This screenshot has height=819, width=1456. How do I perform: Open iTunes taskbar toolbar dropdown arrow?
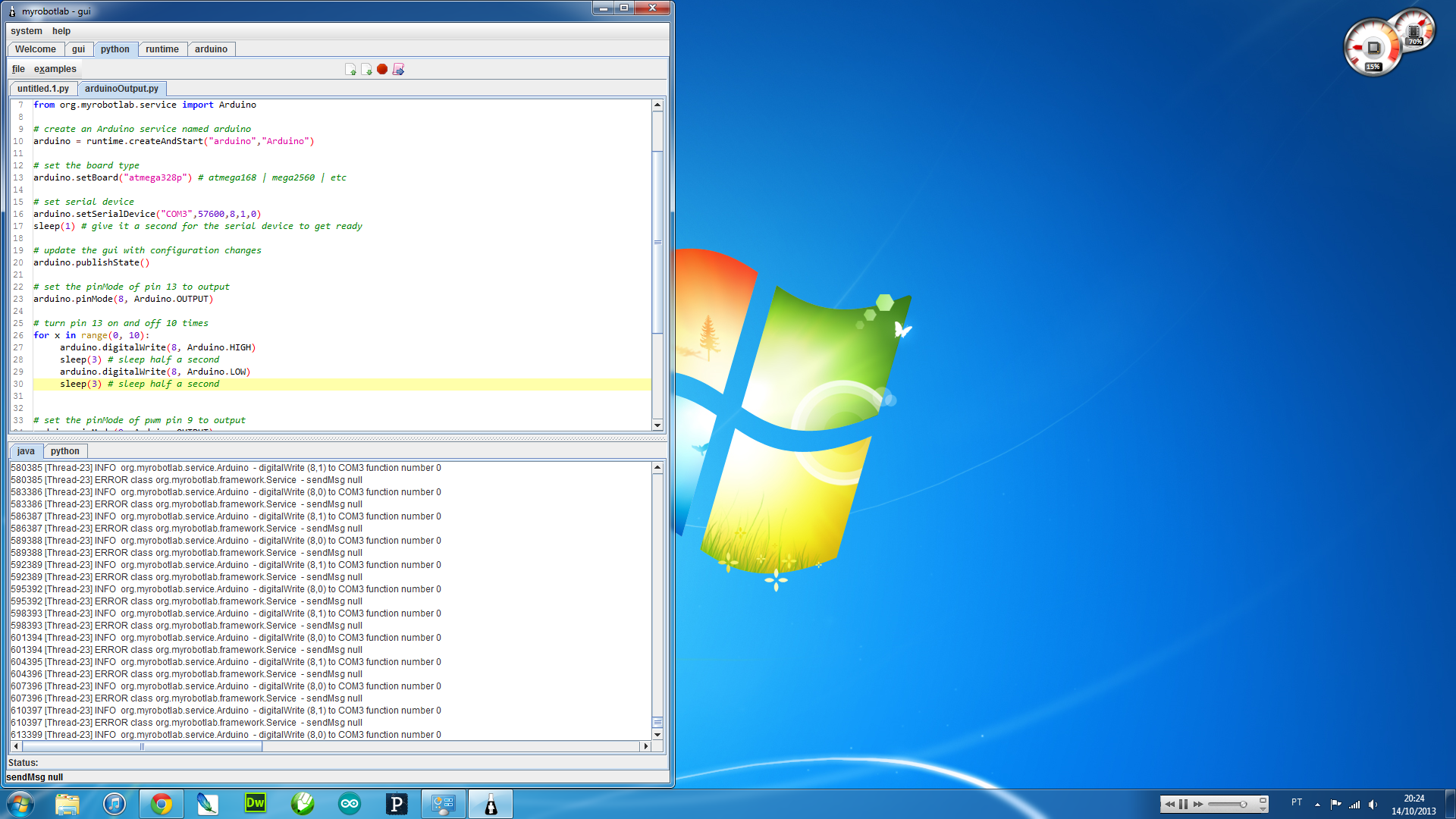1263,809
